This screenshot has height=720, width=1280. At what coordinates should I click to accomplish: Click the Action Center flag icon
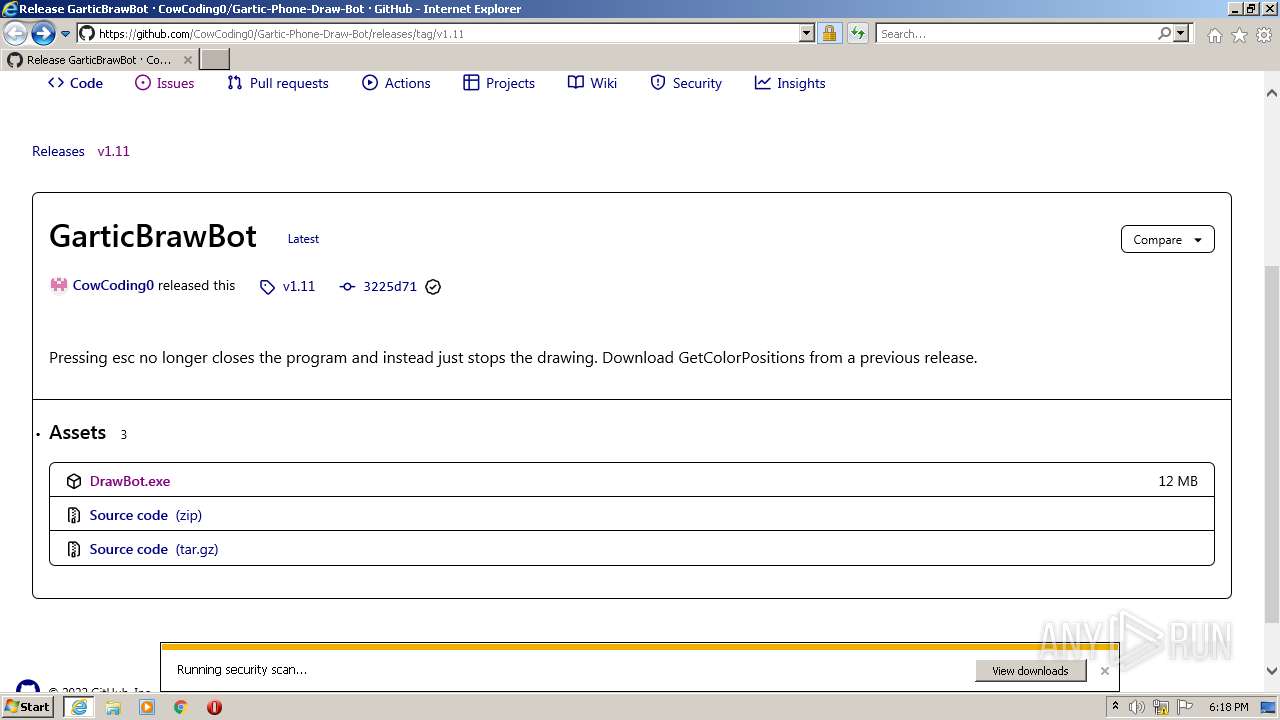click(x=1185, y=707)
